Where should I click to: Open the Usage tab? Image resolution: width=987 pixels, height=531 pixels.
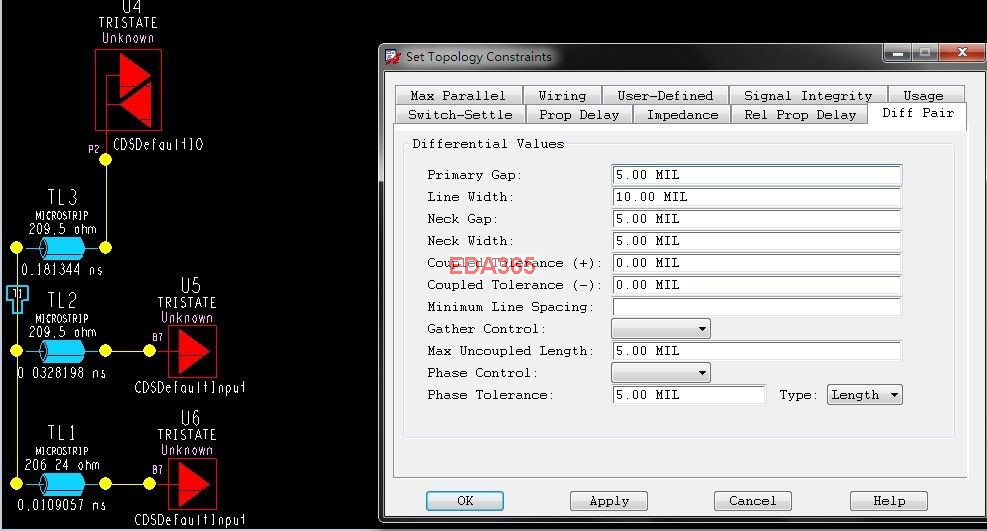pyautogui.click(x=923, y=95)
